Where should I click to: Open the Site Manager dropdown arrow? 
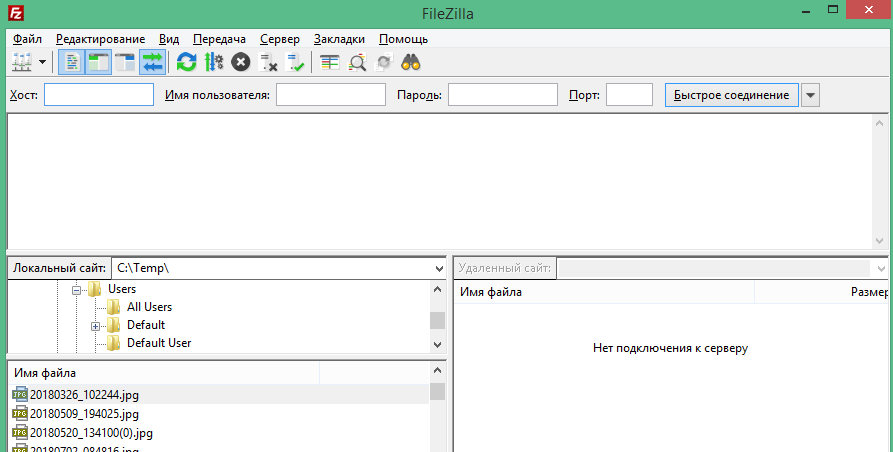coord(42,62)
